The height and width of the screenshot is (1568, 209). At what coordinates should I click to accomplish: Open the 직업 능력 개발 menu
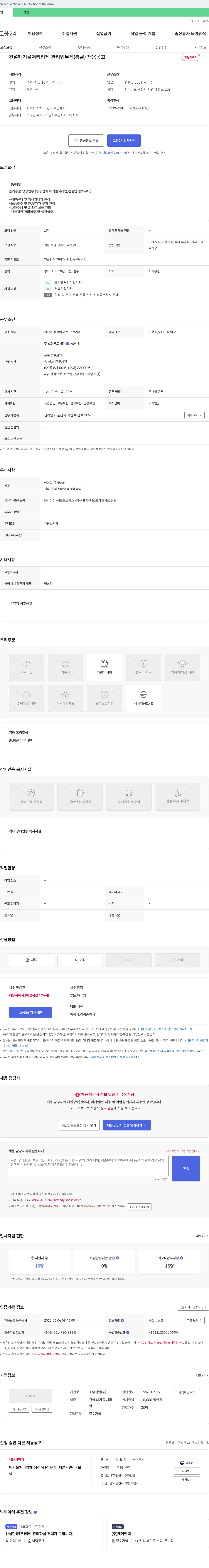click(x=143, y=34)
